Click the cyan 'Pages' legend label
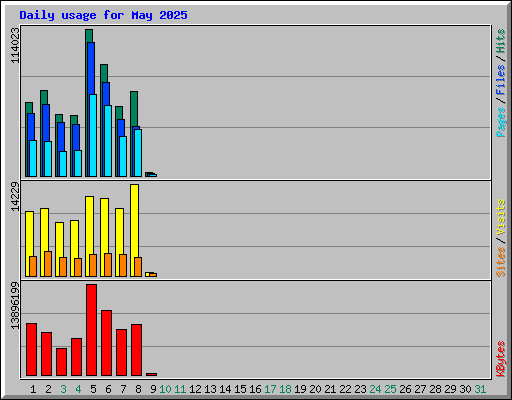The image size is (512, 400). pos(500,122)
